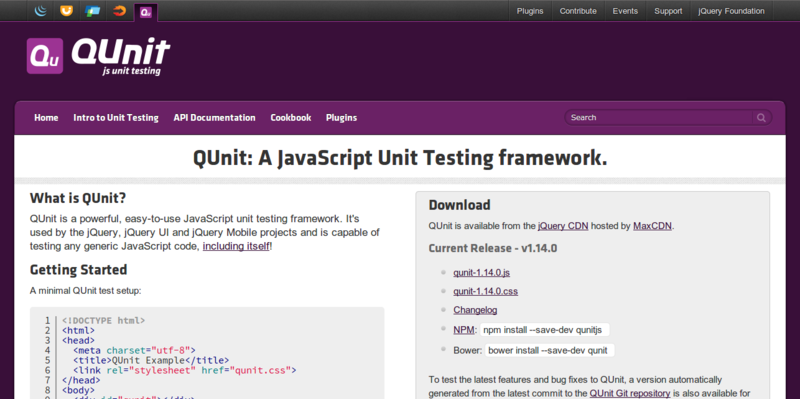
Task: Open the NPM link
Action: pos(464,330)
